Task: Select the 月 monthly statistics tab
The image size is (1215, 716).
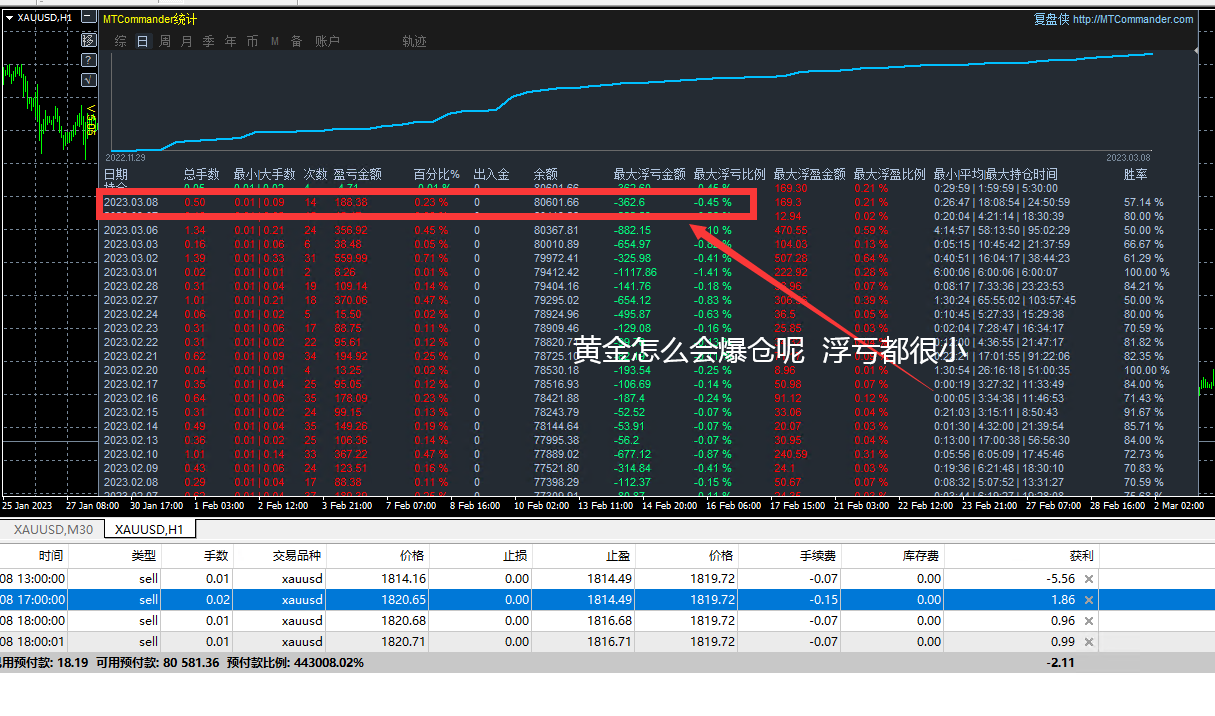Action: (187, 41)
